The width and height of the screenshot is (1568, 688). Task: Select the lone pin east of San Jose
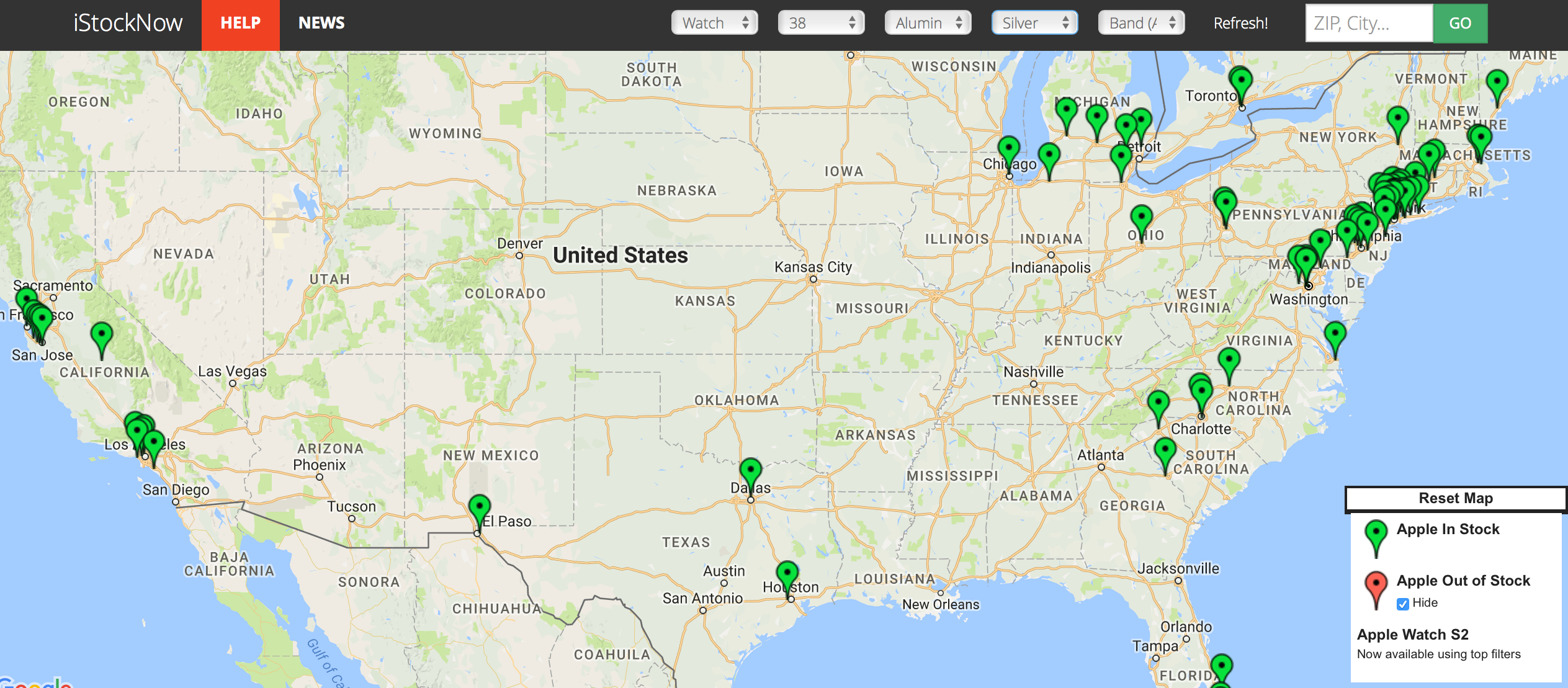coord(101,335)
